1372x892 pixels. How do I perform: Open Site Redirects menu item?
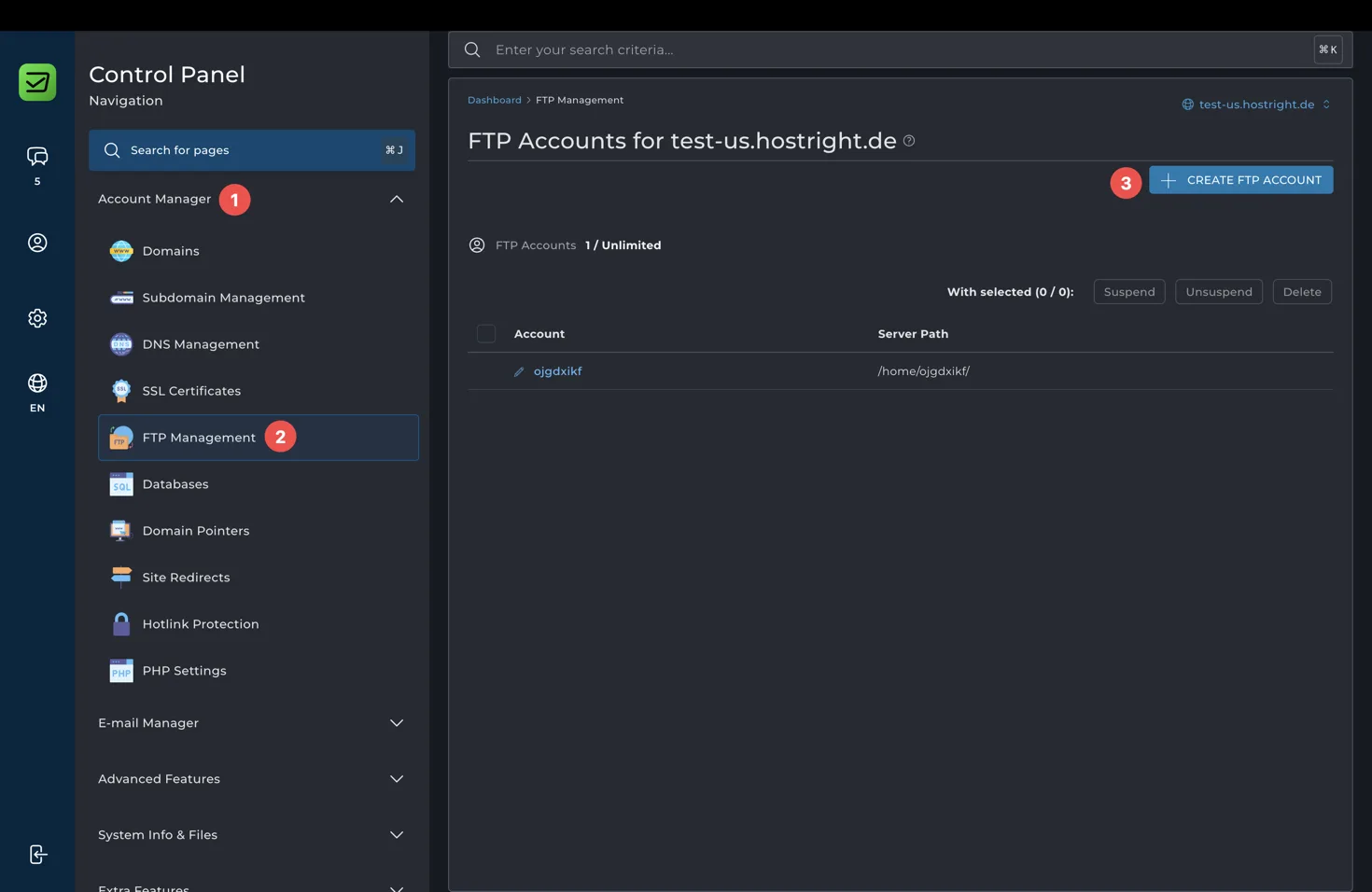[259, 578]
